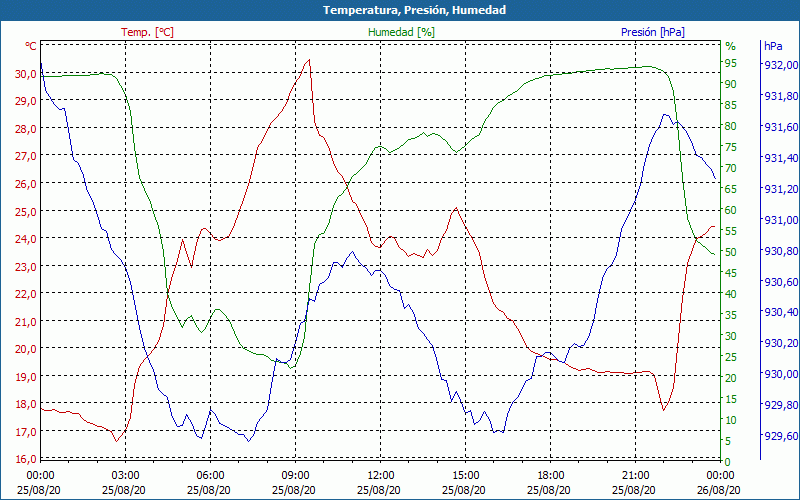Click the 65 humidity axis value
This screenshot has height=500, width=800.
click(x=731, y=189)
